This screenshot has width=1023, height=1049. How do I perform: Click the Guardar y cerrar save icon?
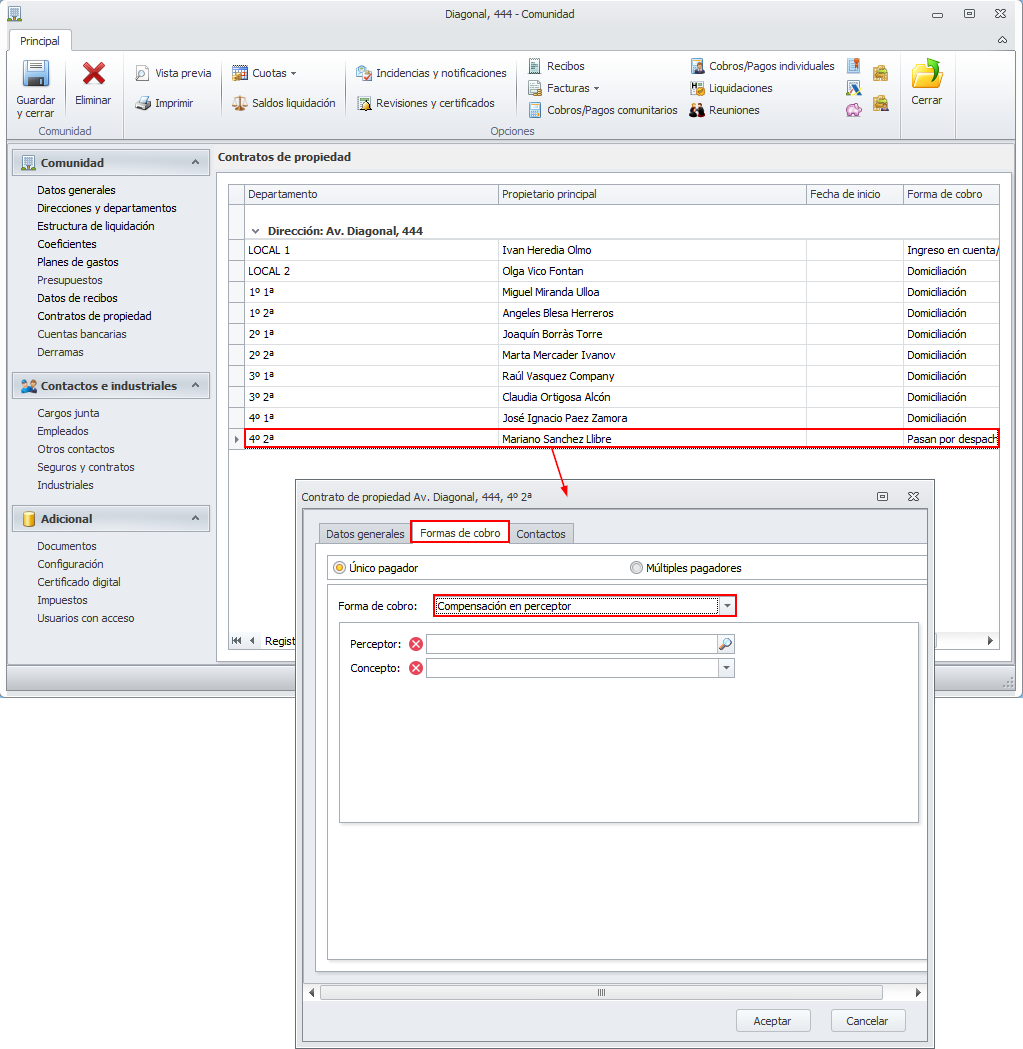tap(35, 74)
